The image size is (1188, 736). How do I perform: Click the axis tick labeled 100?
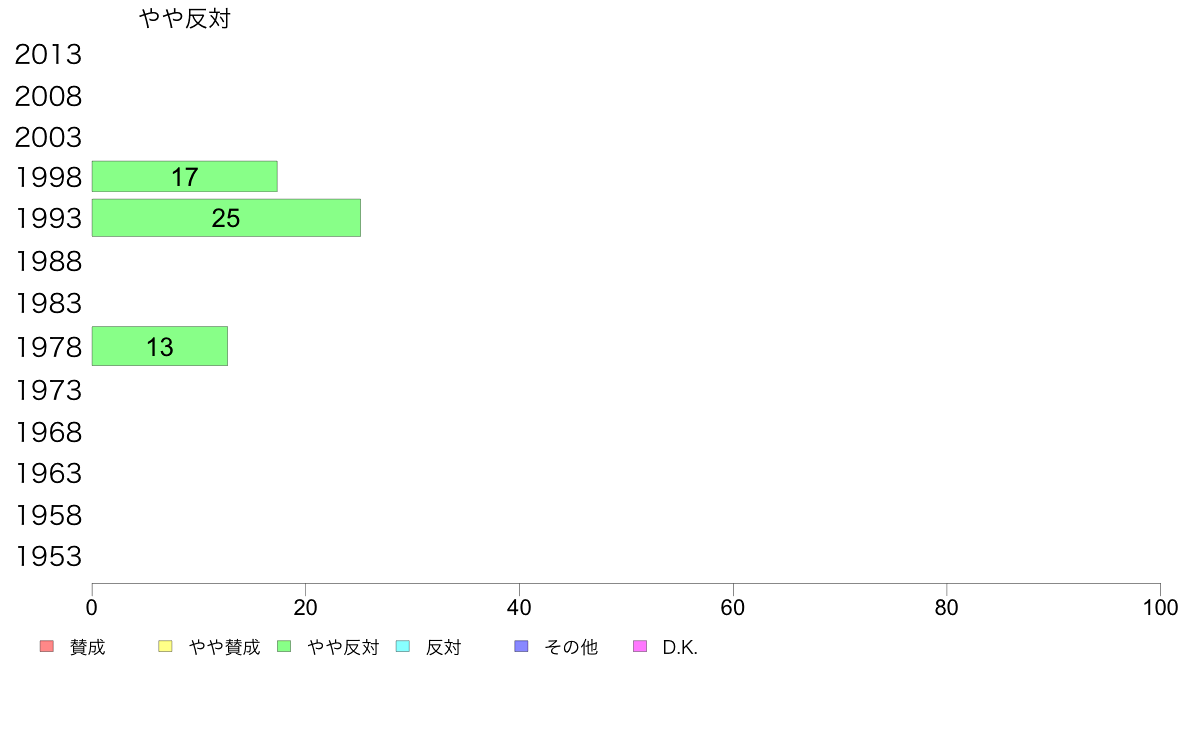1160,607
